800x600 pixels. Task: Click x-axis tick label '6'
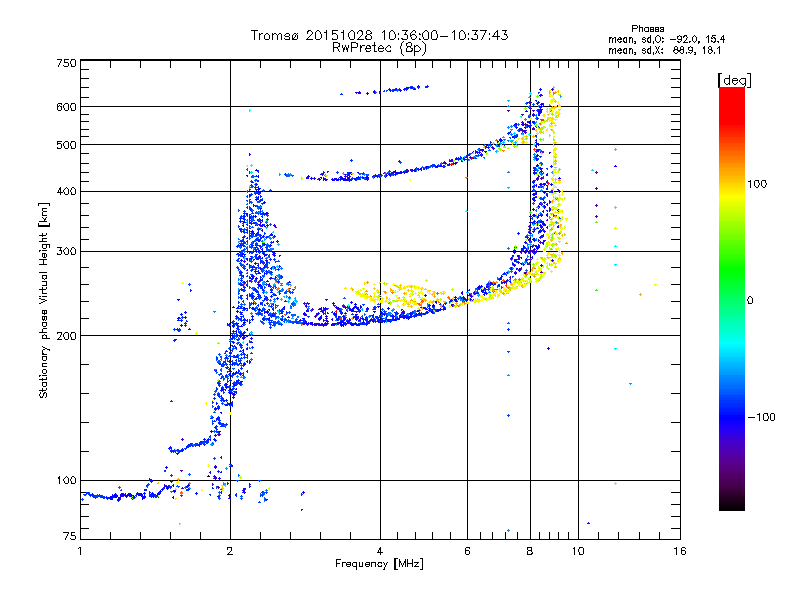(x=467, y=551)
